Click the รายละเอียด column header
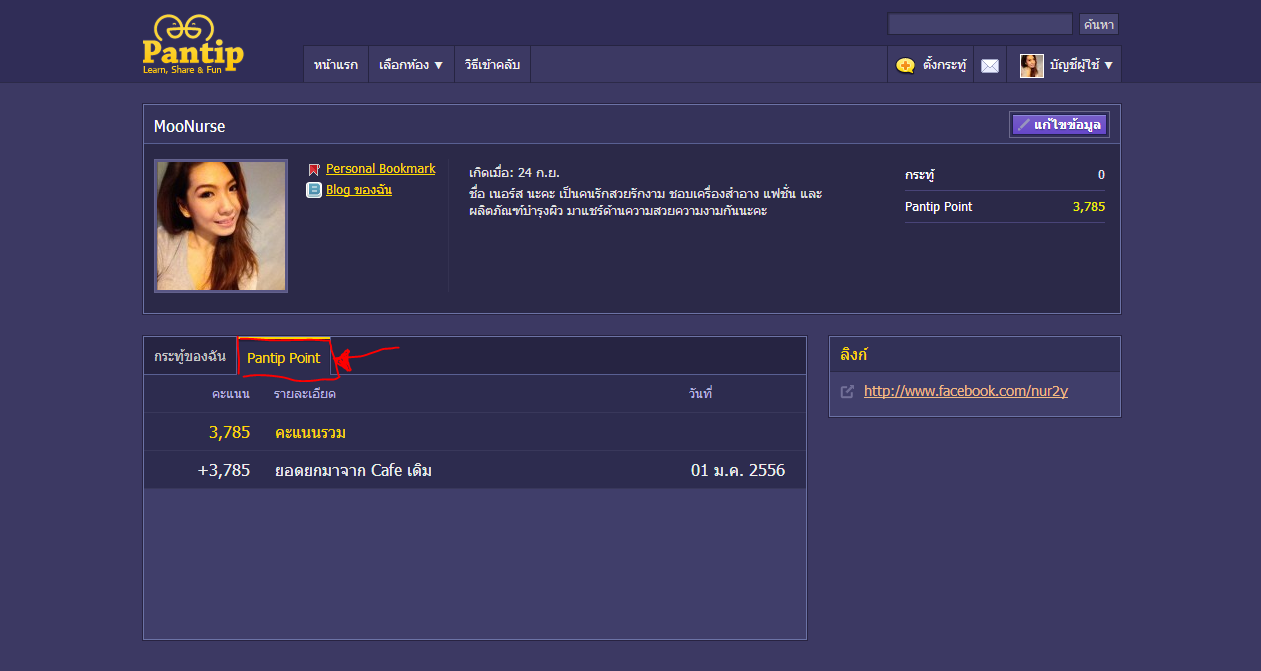This screenshot has width=1261, height=671. [x=304, y=394]
